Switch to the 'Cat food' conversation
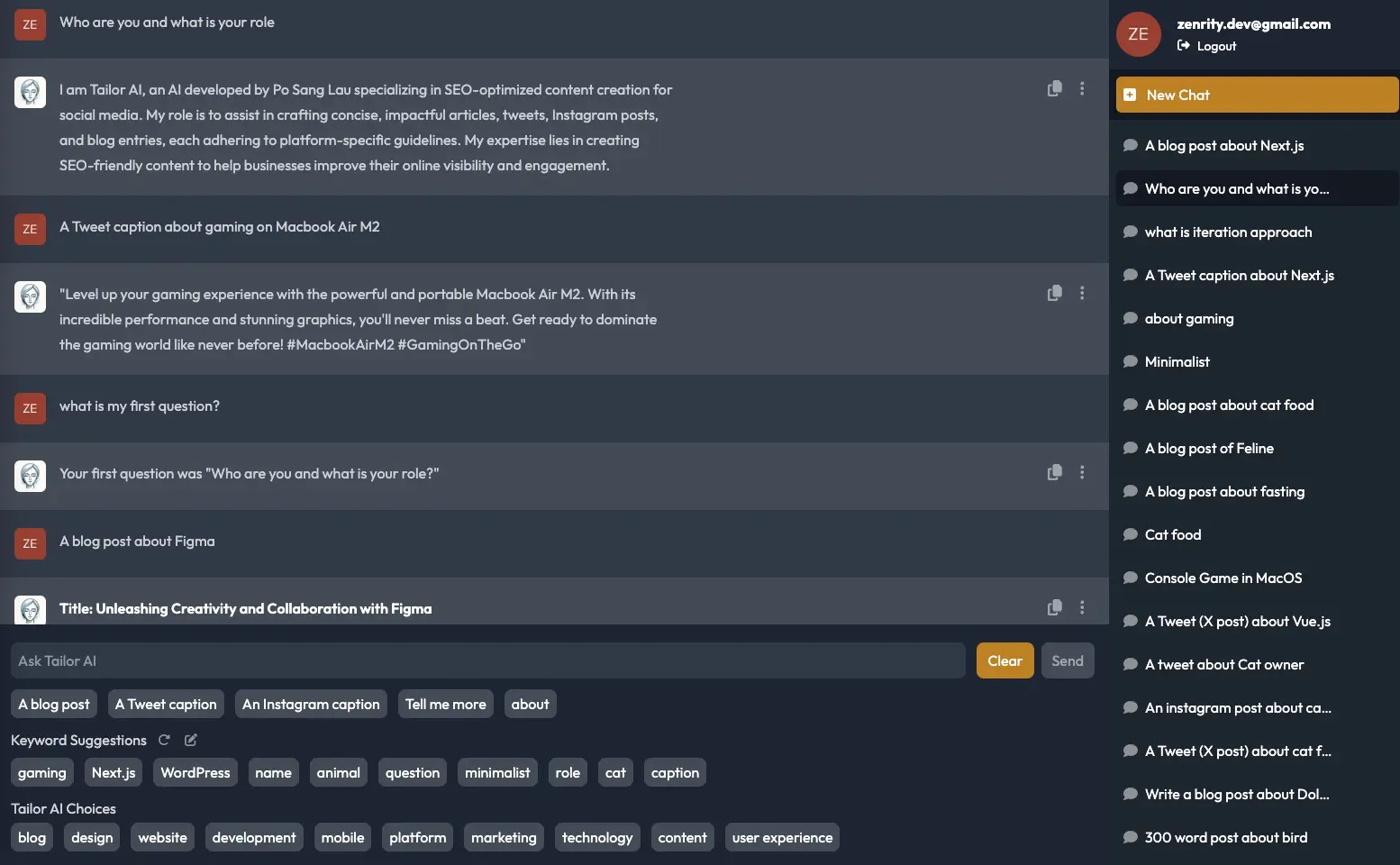1400x865 pixels. (1172, 534)
